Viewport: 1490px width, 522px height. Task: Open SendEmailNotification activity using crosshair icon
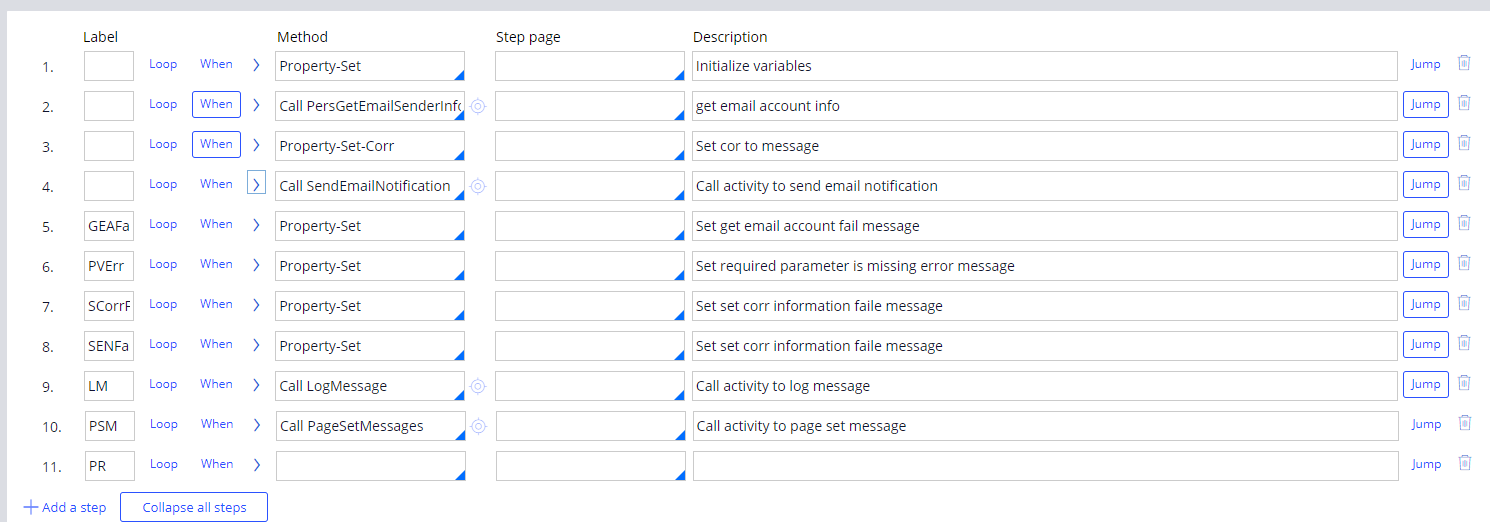point(478,186)
